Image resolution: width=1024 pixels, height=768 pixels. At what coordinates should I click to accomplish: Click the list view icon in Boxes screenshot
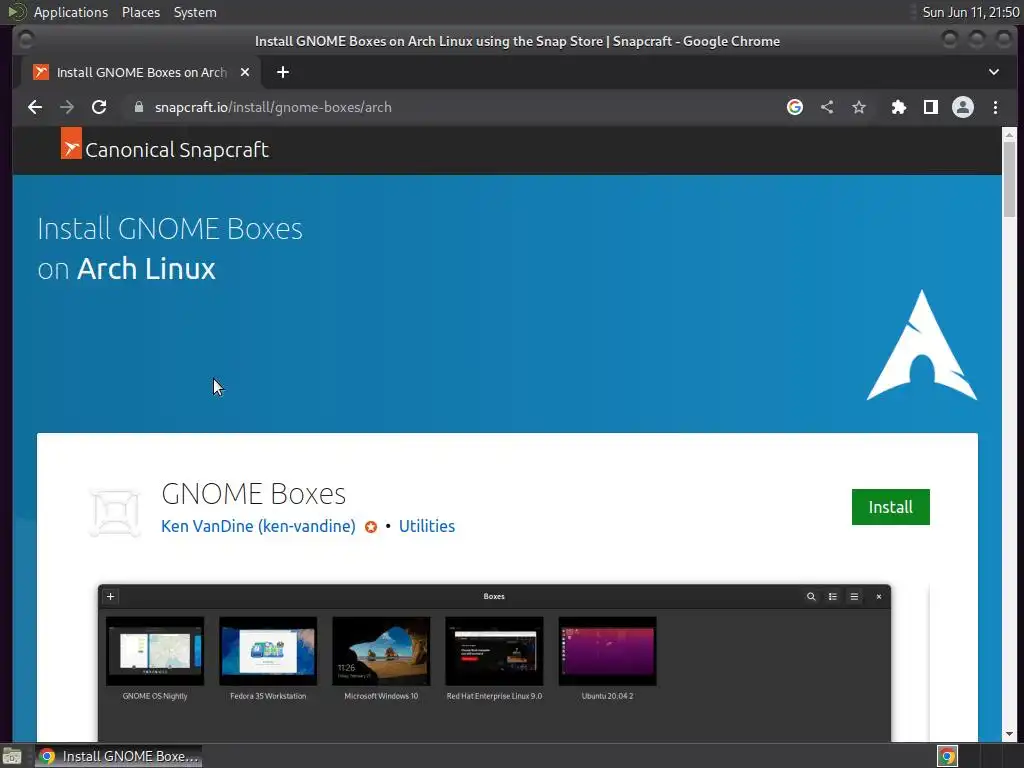[833, 596]
